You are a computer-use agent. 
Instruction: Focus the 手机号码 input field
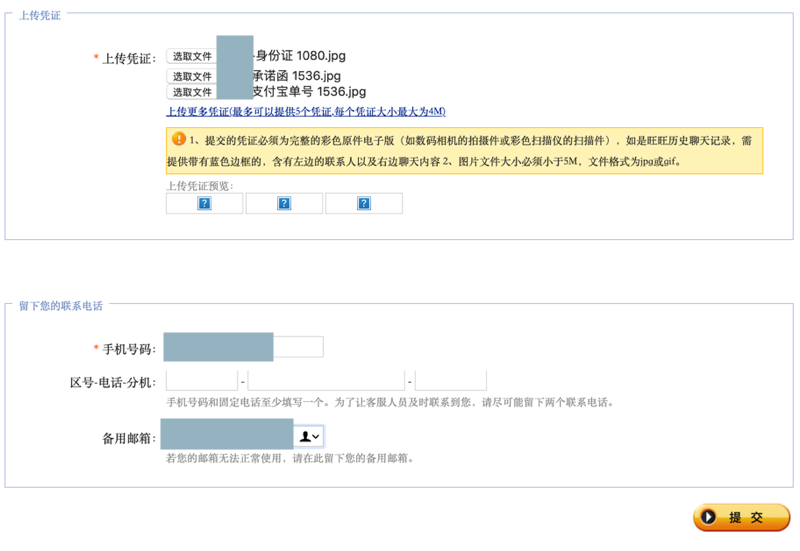243,347
